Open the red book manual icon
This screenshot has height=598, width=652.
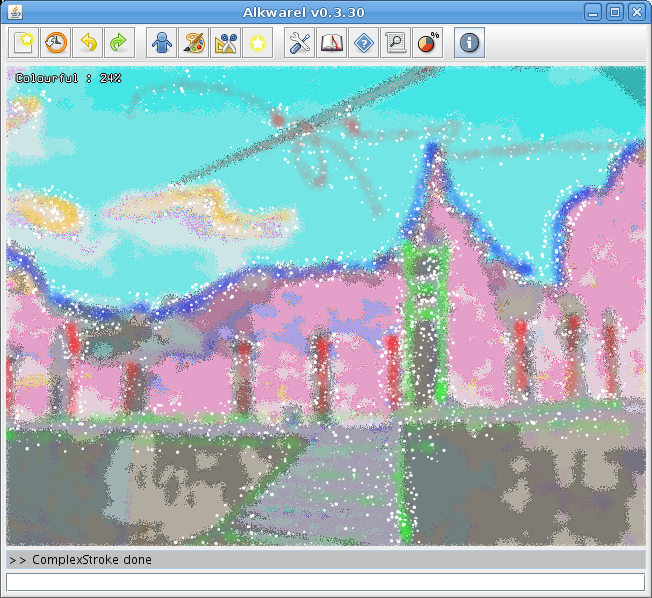point(332,43)
